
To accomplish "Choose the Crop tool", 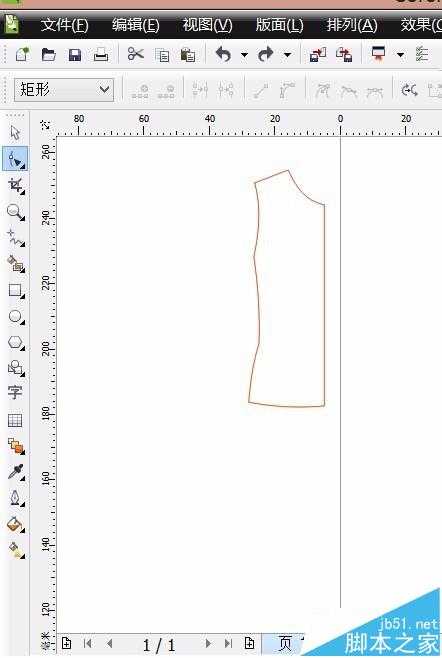I will pyautogui.click(x=16, y=185).
